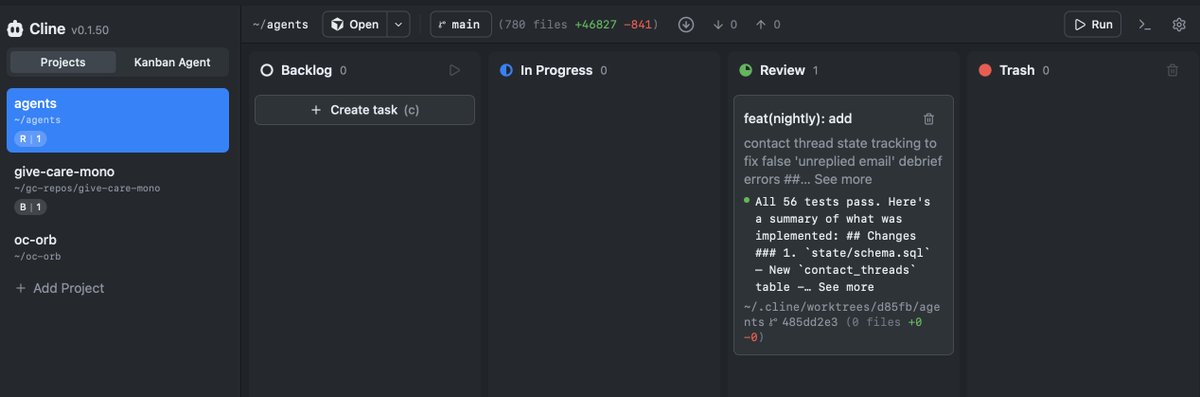Image resolution: width=1200 pixels, height=397 pixels.
Task: Select the oc-orb project
Action: tap(118, 247)
